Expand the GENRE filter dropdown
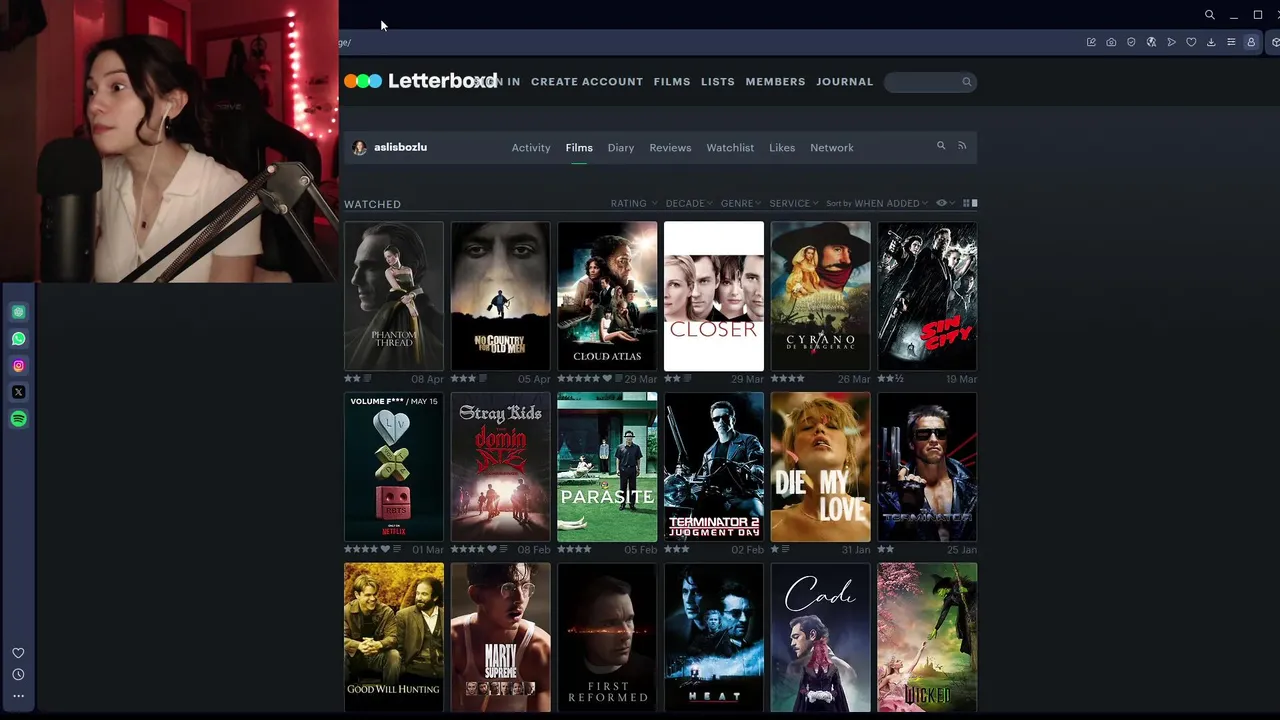Image resolution: width=1280 pixels, height=720 pixels. [741, 203]
